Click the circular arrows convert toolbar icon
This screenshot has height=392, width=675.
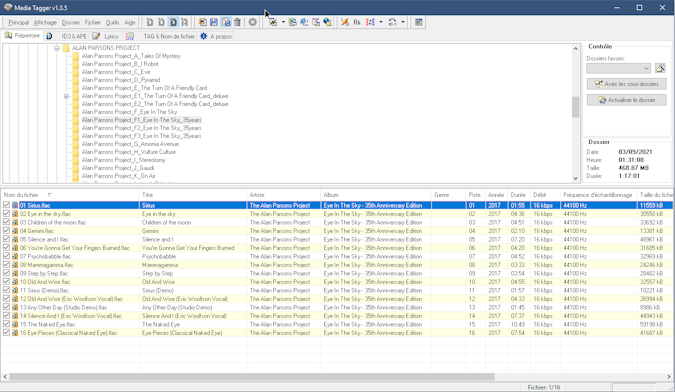coord(392,22)
